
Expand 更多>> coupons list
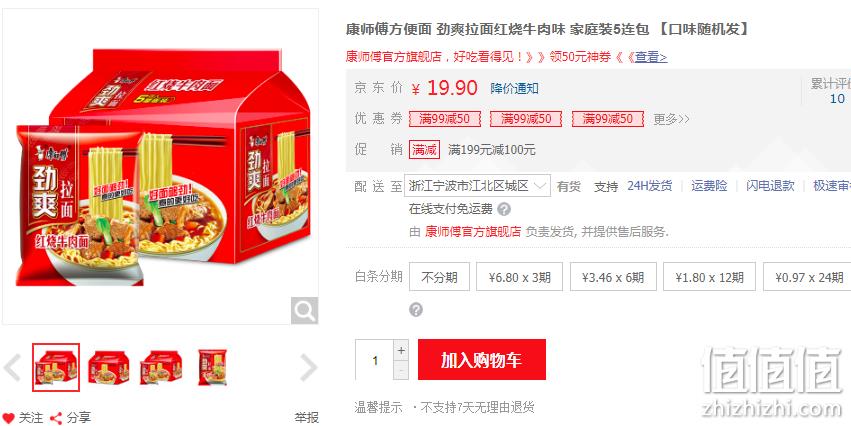click(x=671, y=119)
